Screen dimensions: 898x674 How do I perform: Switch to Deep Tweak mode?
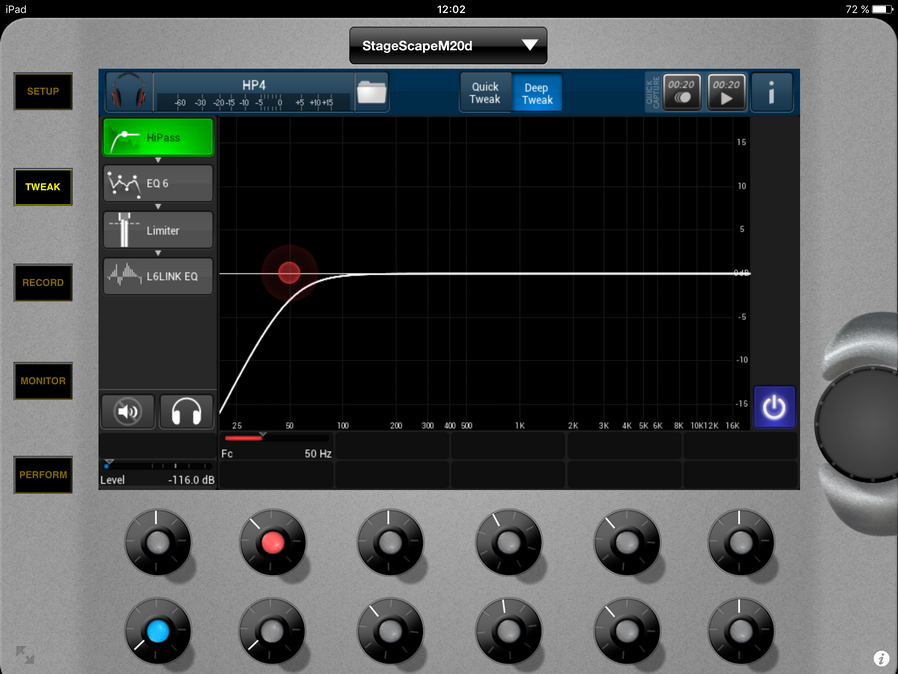click(x=537, y=93)
